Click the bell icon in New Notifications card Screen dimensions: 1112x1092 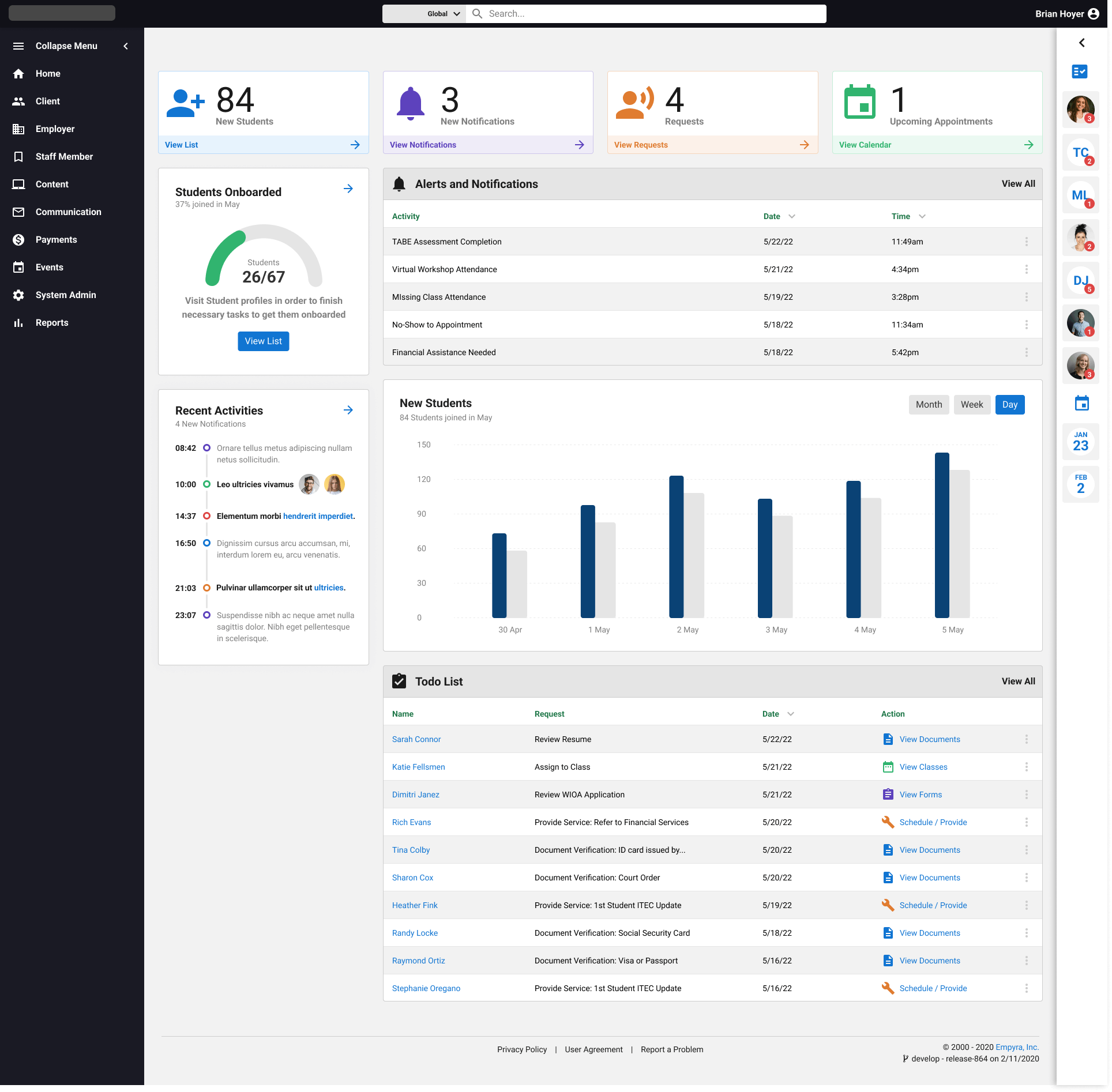[x=411, y=104]
